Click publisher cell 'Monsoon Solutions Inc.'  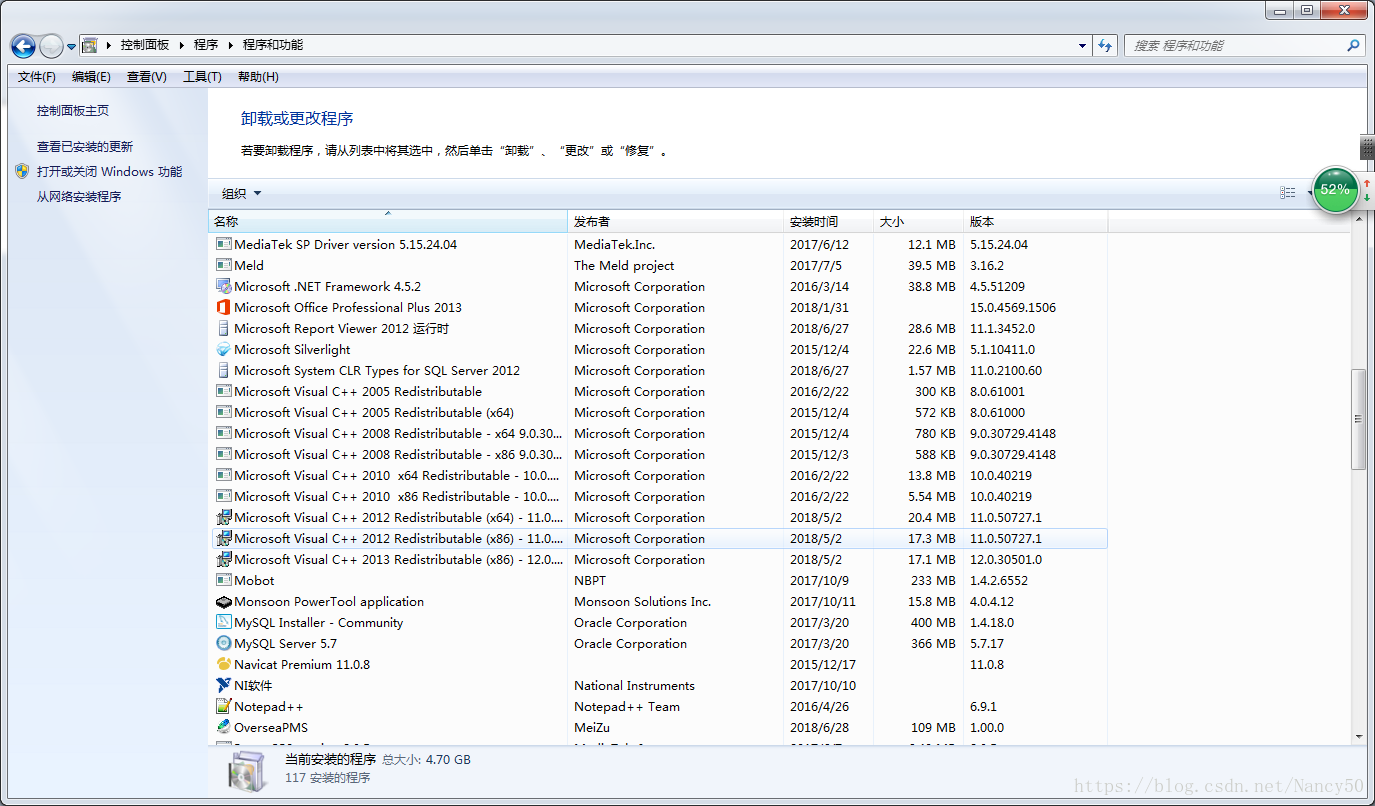[x=643, y=601]
